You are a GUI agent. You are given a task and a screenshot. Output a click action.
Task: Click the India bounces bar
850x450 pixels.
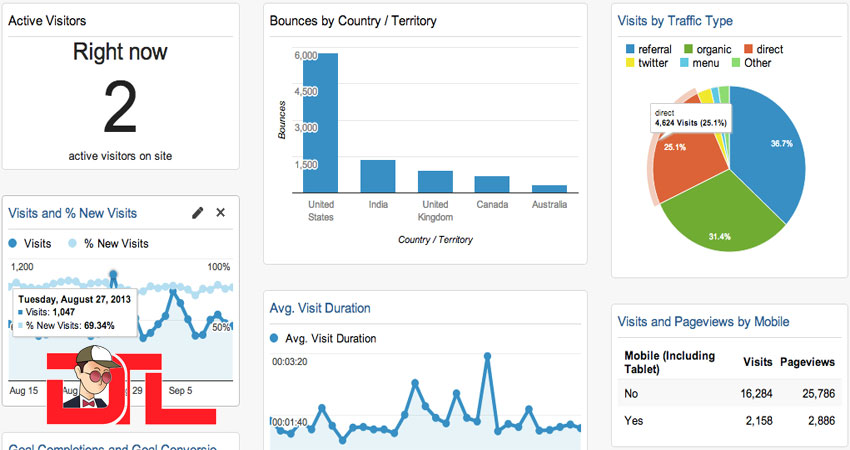[378, 176]
